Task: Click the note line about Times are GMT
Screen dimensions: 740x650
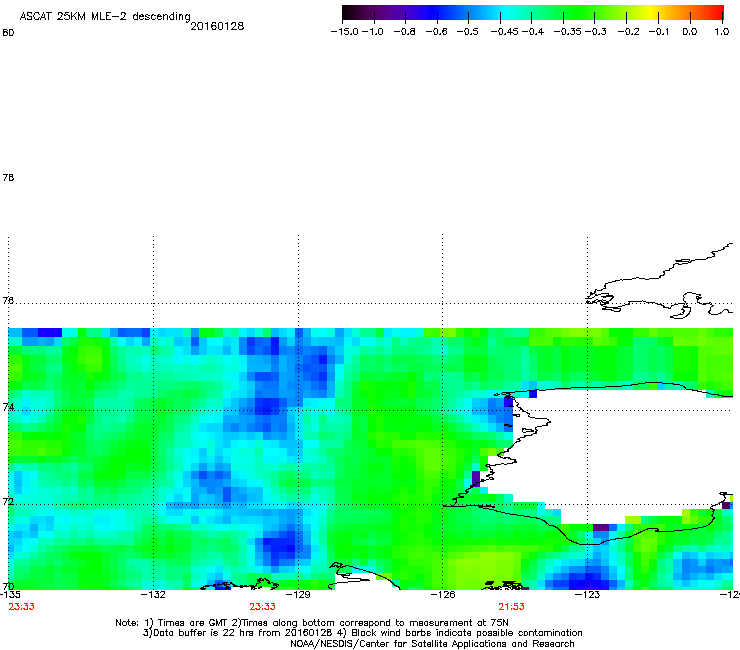Action: click(312, 623)
